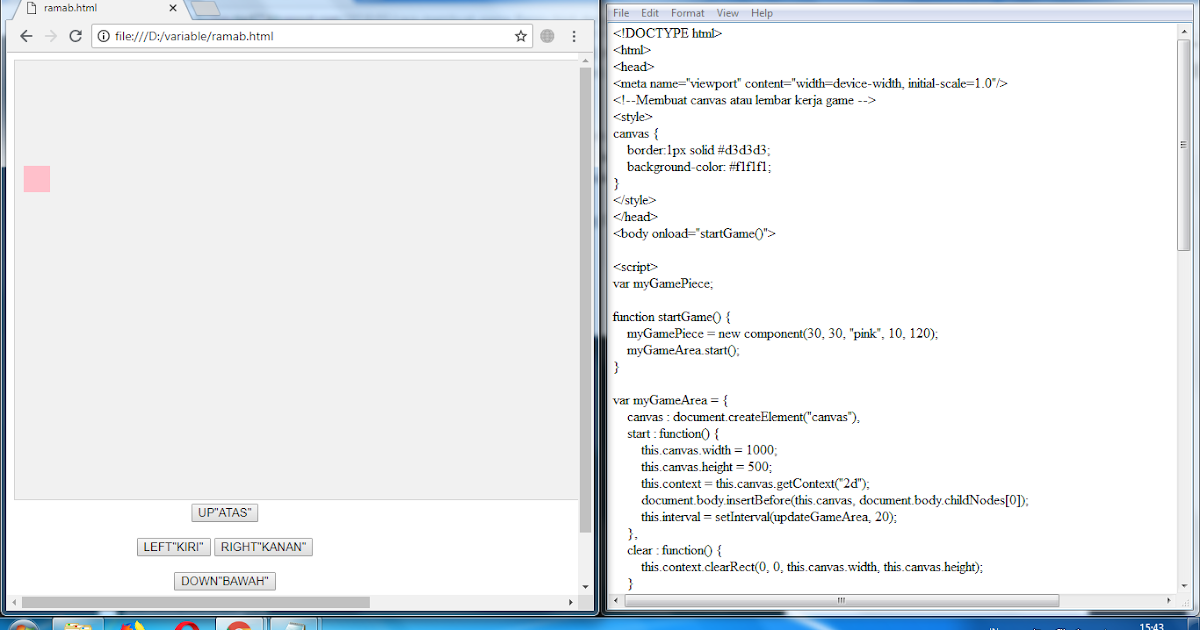Click the back navigation arrow in Chrome
The image size is (1200, 630).
tap(25, 35)
